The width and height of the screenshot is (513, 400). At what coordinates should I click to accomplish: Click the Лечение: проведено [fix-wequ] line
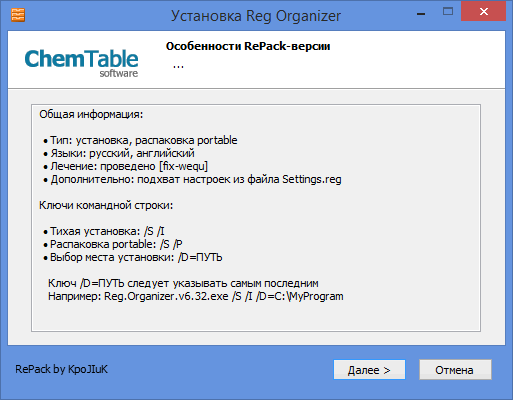(x=126, y=166)
